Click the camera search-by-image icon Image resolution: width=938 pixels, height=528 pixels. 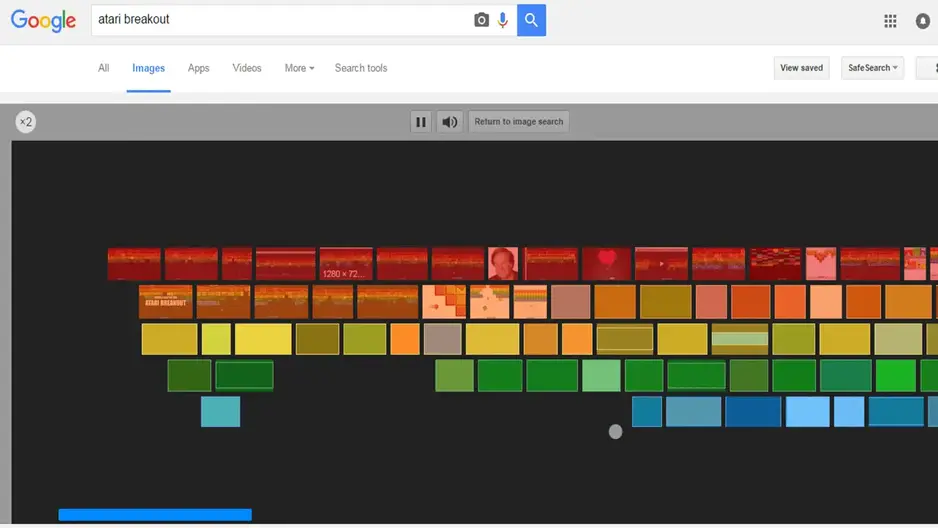coord(481,20)
